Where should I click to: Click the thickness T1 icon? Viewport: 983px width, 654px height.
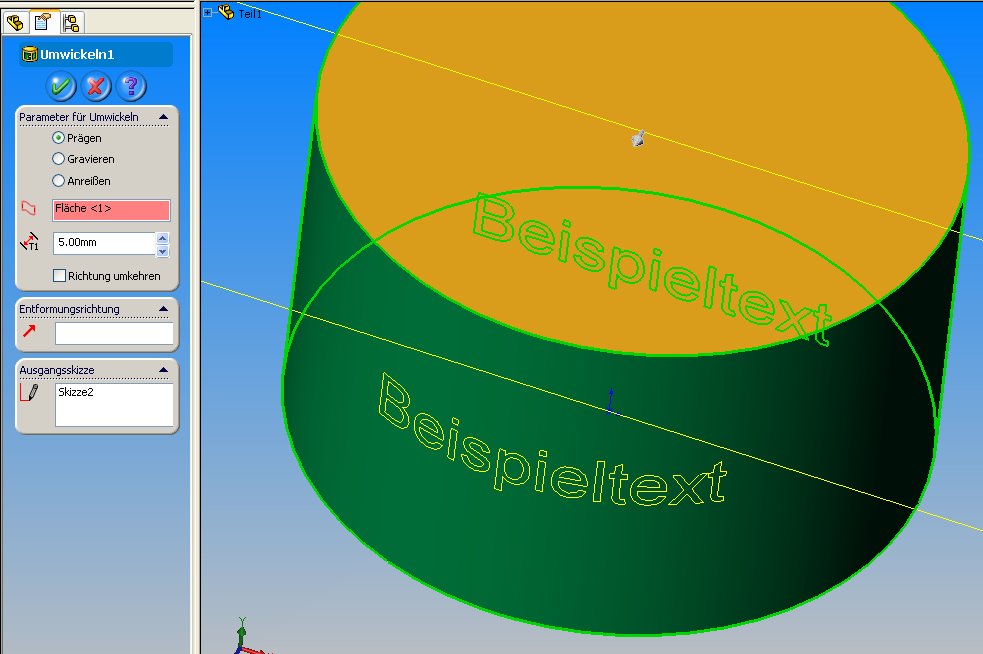pyautogui.click(x=29, y=242)
